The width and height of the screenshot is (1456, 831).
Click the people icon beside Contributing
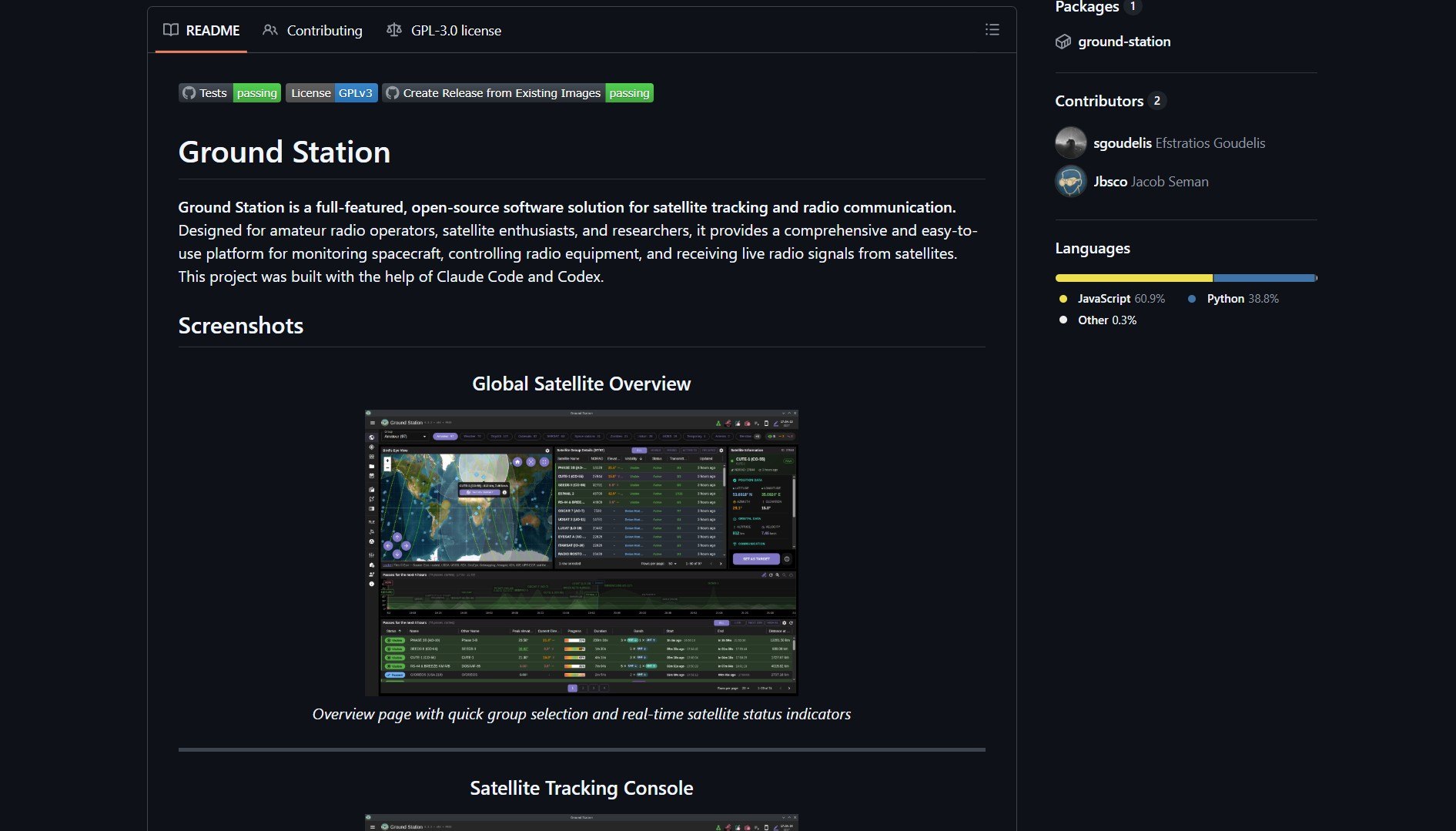(269, 30)
